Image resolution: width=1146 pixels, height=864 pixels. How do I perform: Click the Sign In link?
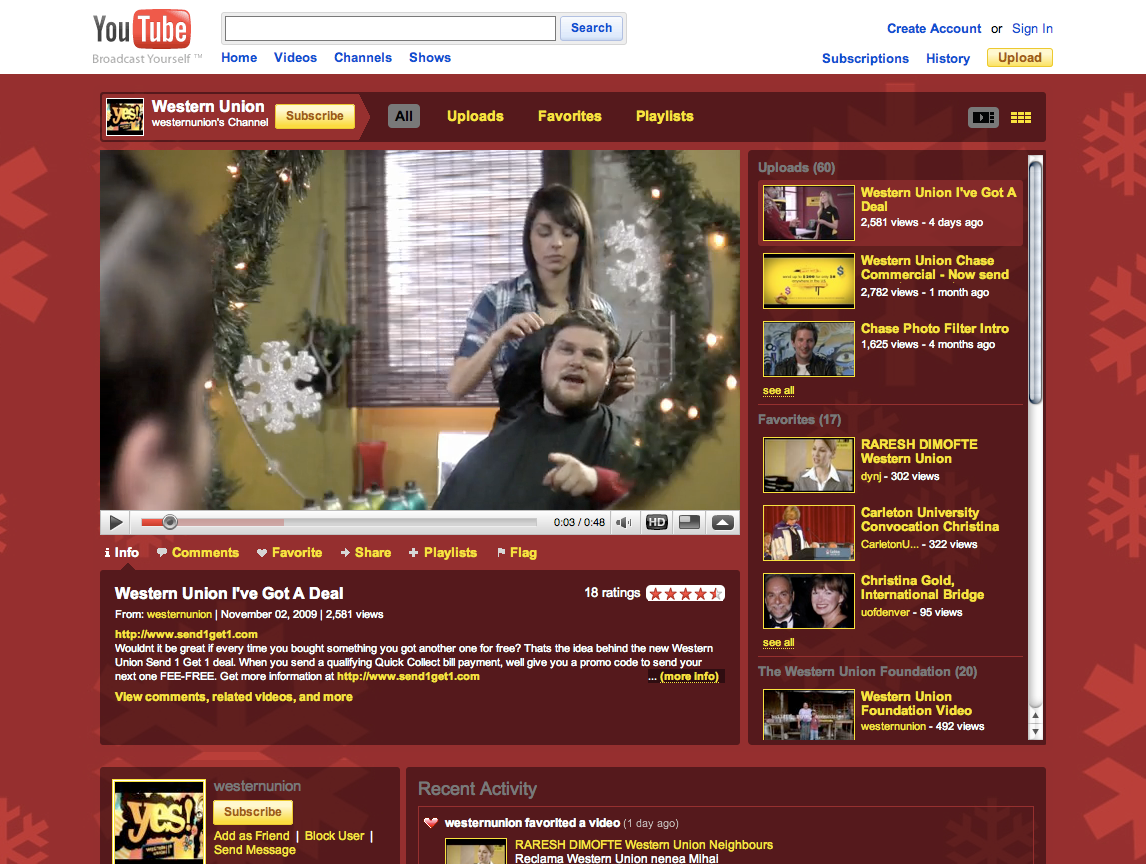[x=1032, y=29]
